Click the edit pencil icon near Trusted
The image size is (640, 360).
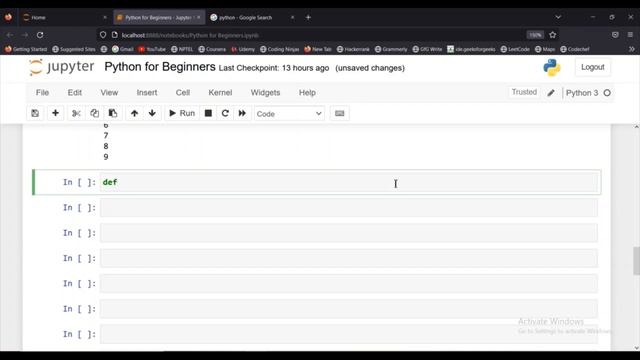click(x=551, y=93)
